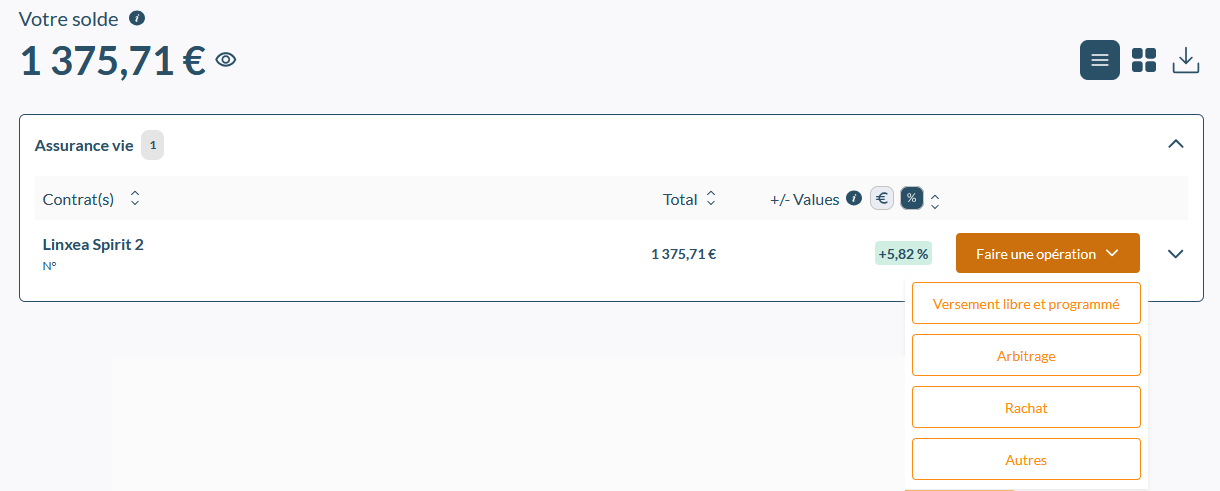Click the info icon next to +/- Values

pyautogui.click(x=854, y=198)
